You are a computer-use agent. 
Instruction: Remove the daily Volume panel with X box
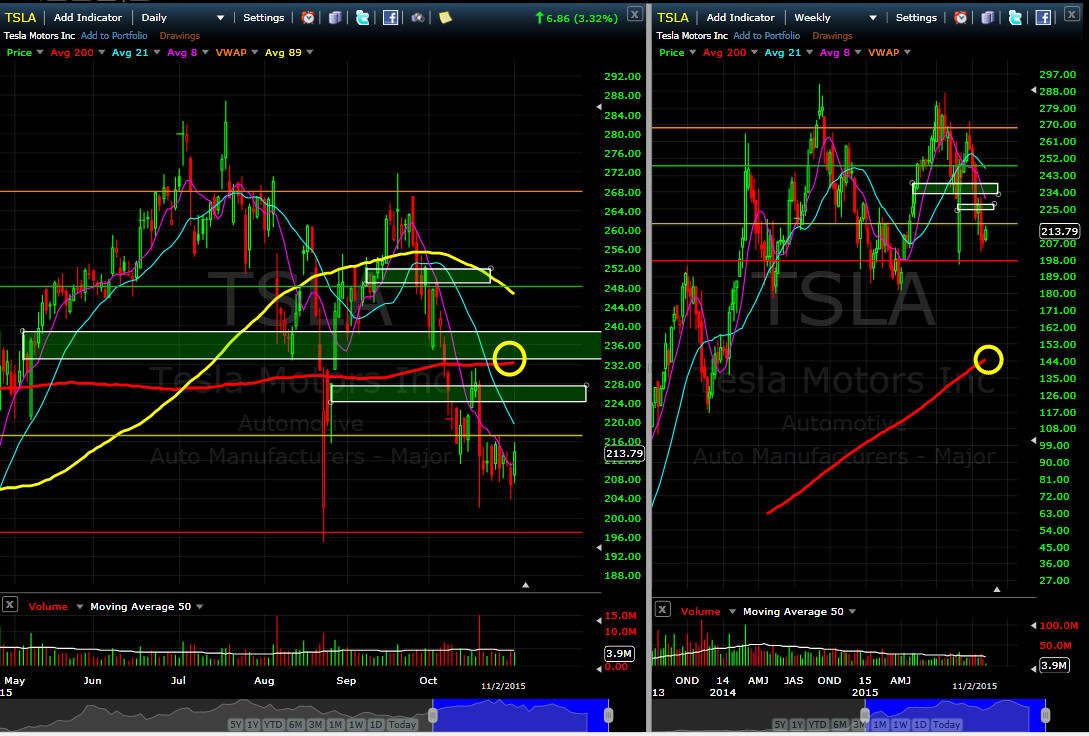10,605
